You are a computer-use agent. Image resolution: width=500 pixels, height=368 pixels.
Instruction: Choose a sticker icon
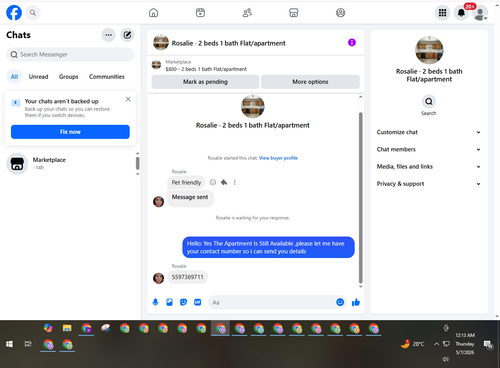point(183,302)
